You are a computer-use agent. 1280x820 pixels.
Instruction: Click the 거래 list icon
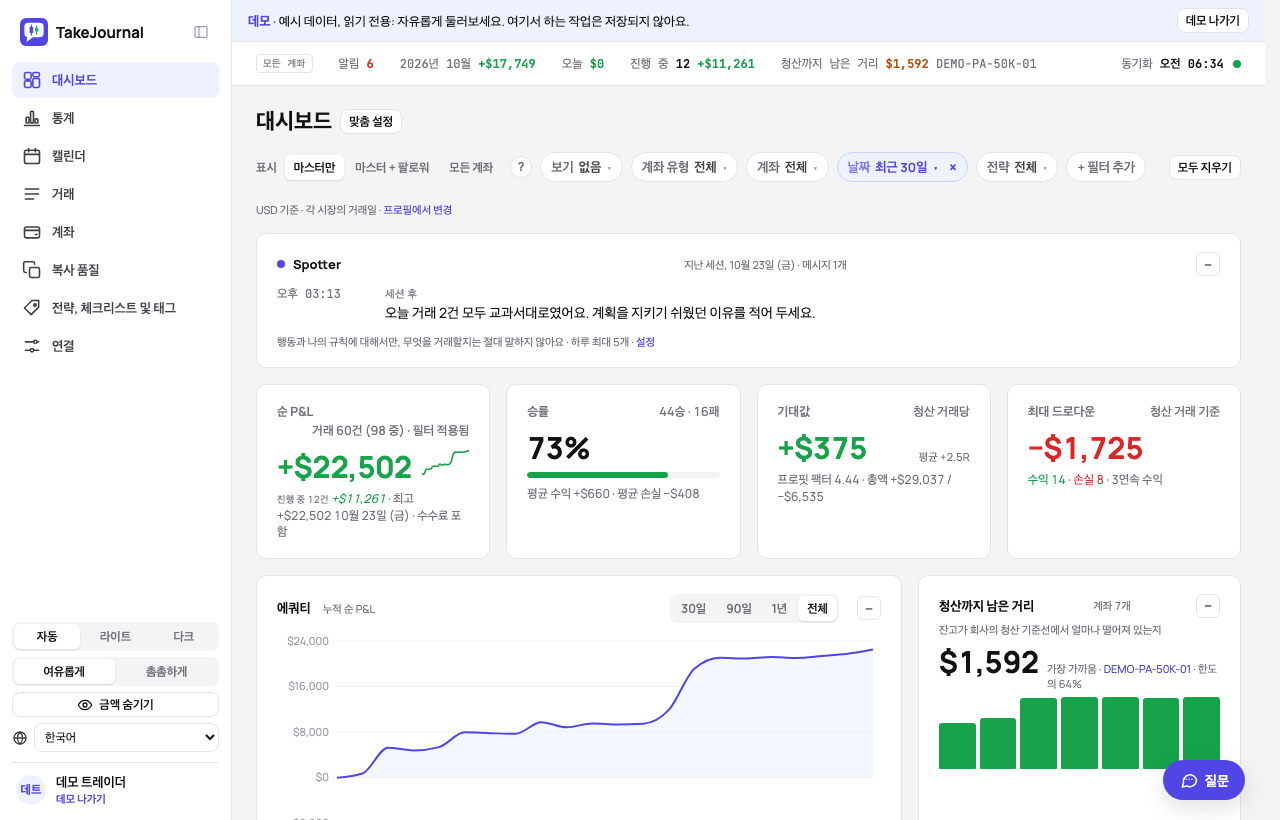pyautogui.click(x=32, y=194)
